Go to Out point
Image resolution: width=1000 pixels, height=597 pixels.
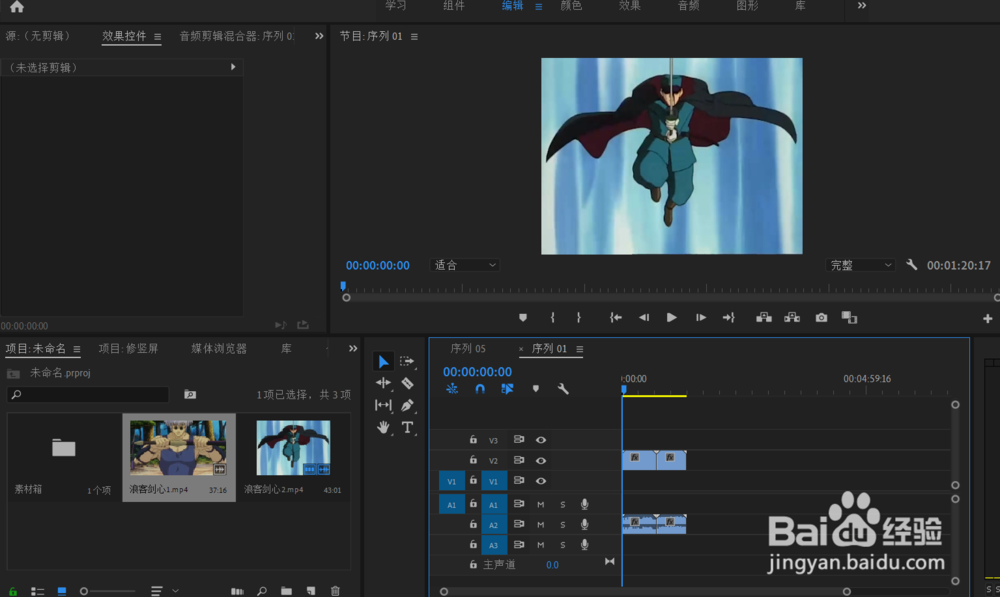pyautogui.click(x=728, y=318)
